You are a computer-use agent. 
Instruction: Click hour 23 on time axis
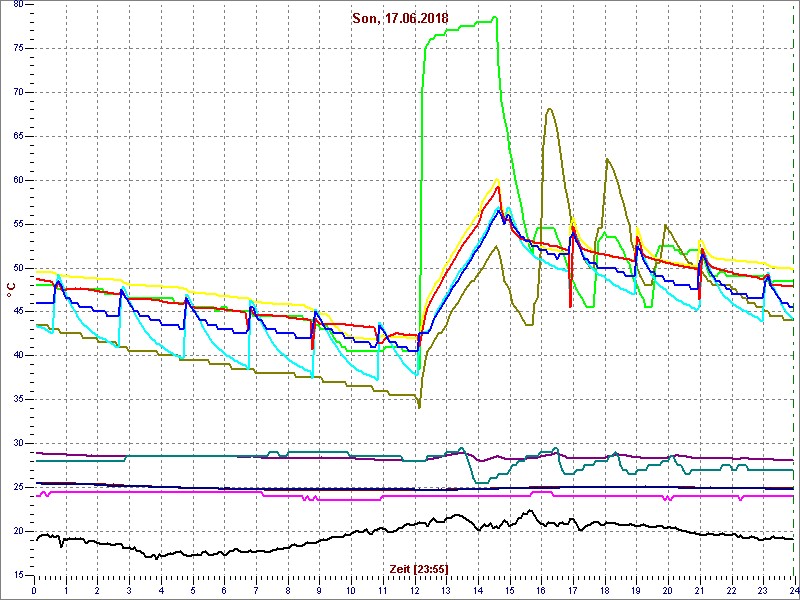(x=763, y=590)
